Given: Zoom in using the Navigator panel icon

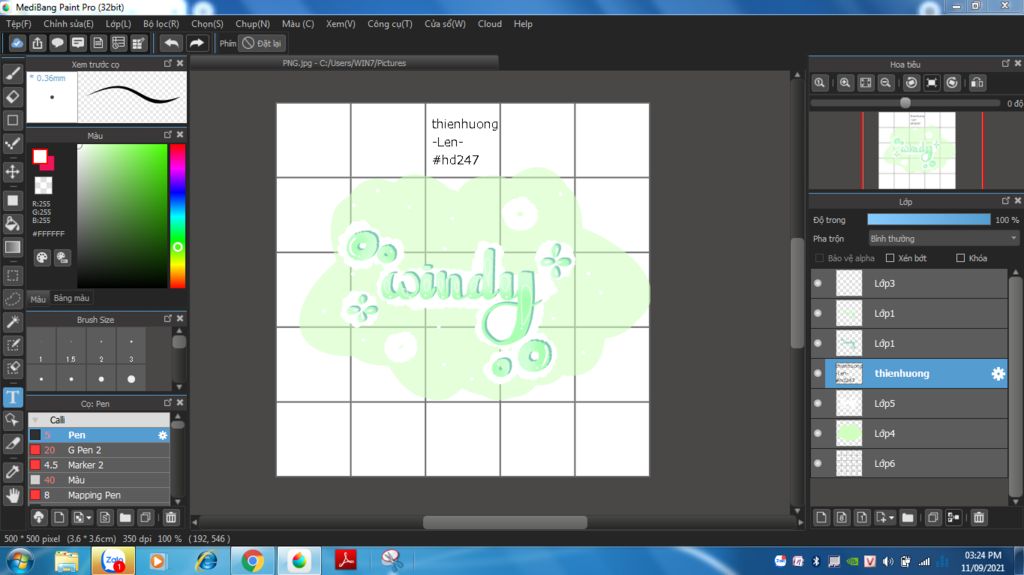Looking at the screenshot, I should point(844,83).
